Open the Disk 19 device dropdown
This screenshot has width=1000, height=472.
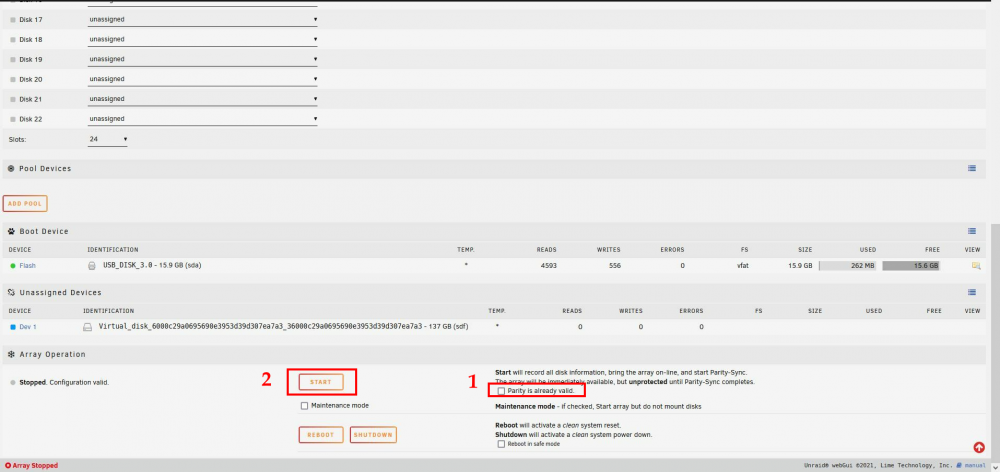point(203,59)
